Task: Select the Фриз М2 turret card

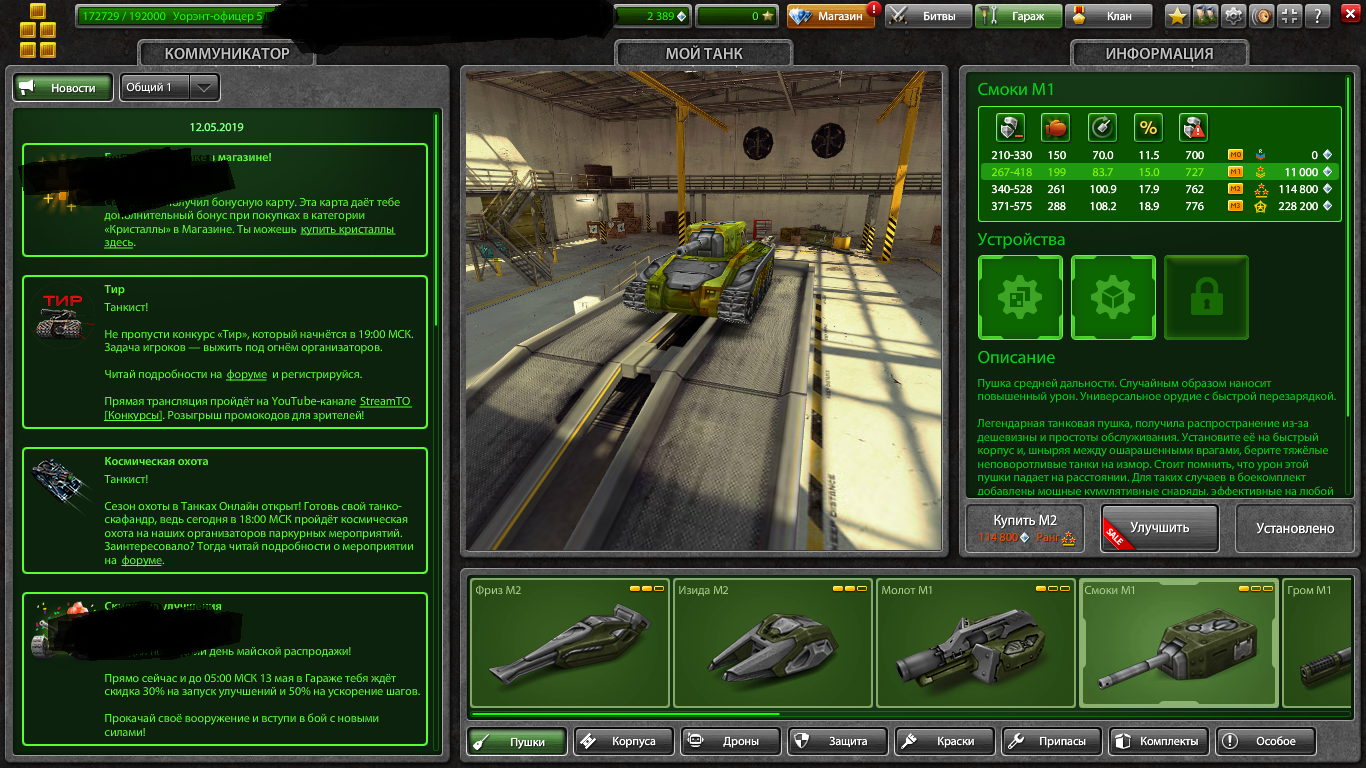Action: [569, 643]
